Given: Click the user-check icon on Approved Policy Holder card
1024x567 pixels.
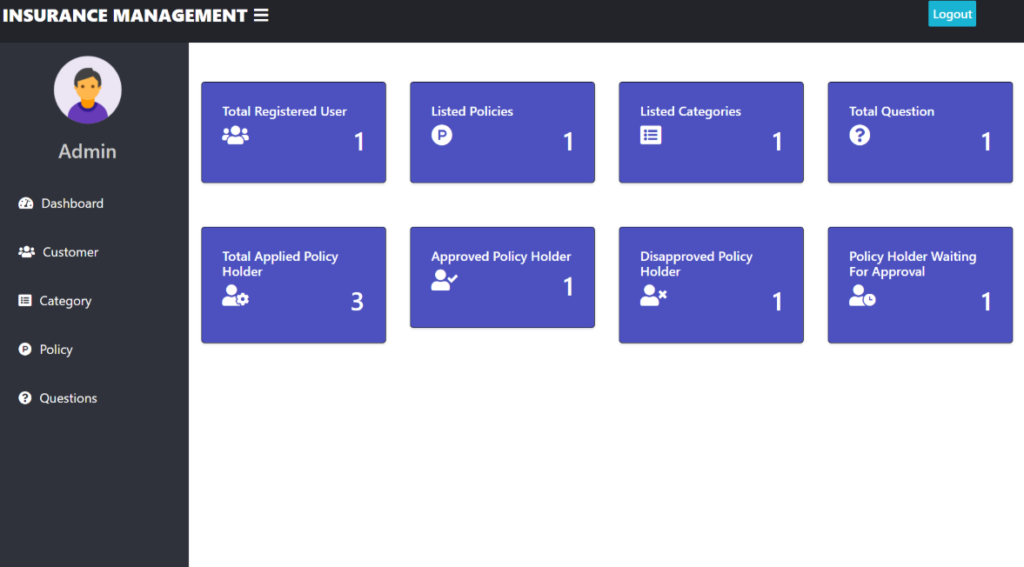Looking at the screenshot, I should 444,280.
